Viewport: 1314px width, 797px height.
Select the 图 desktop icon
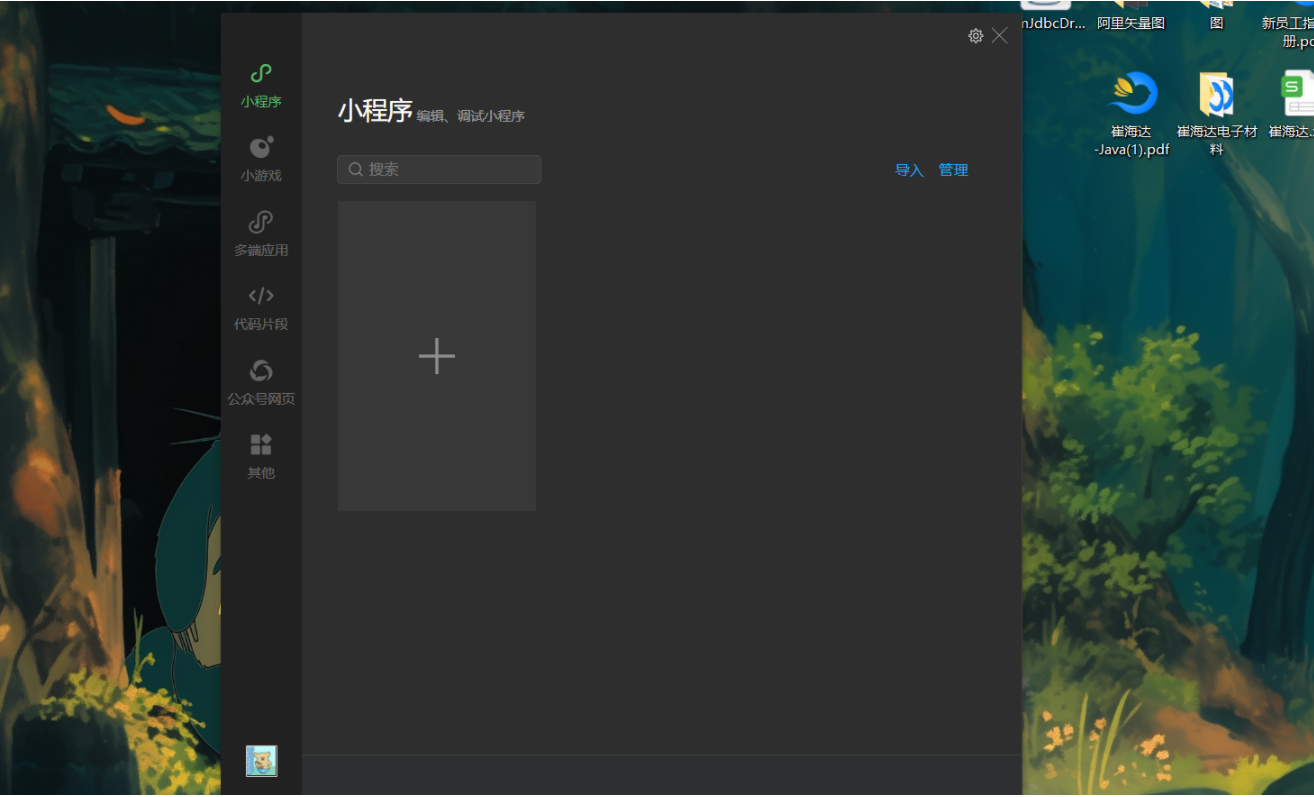(x=1217, y=17)
